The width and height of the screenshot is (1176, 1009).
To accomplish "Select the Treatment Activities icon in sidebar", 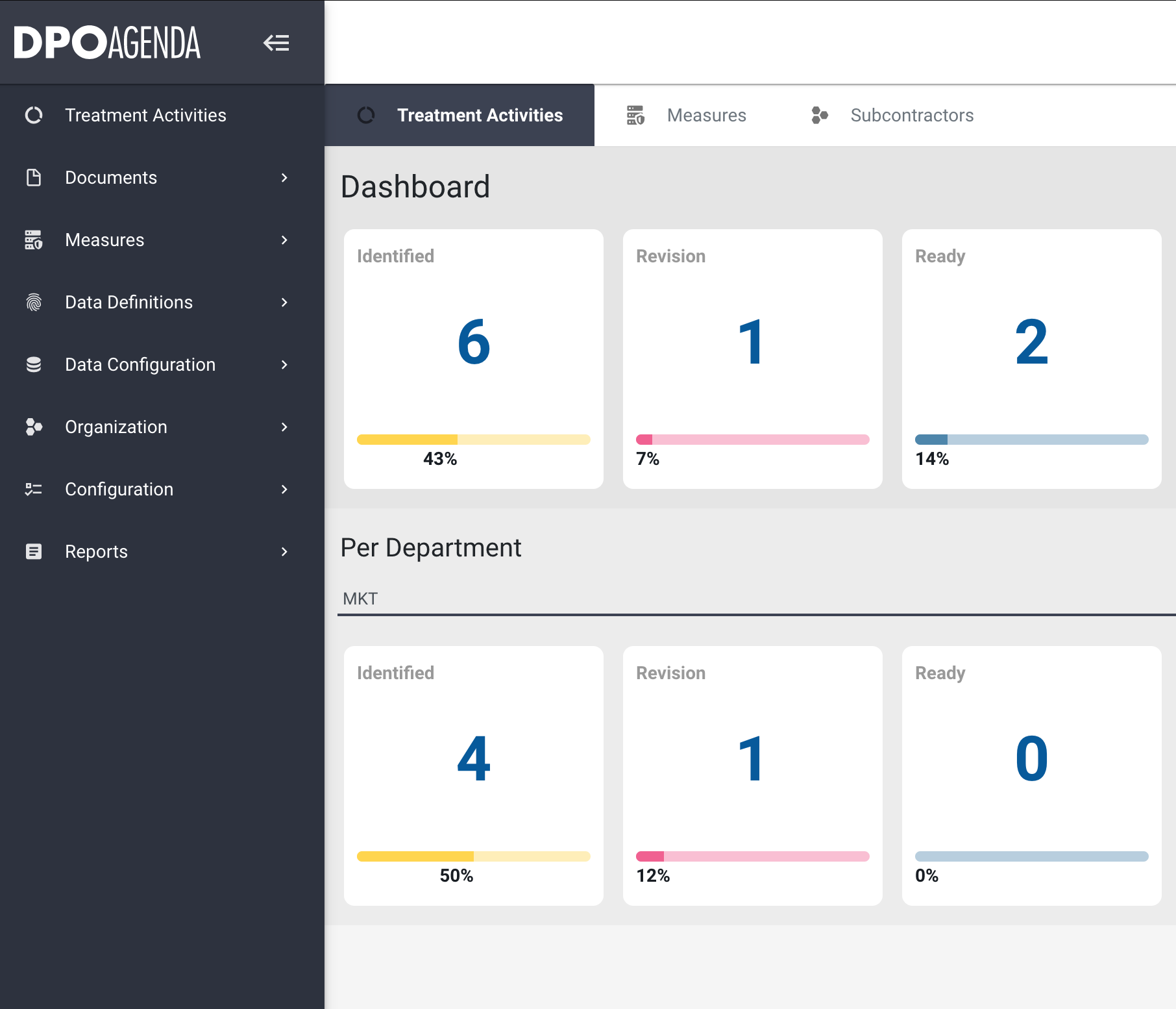I will pos(33,115).
